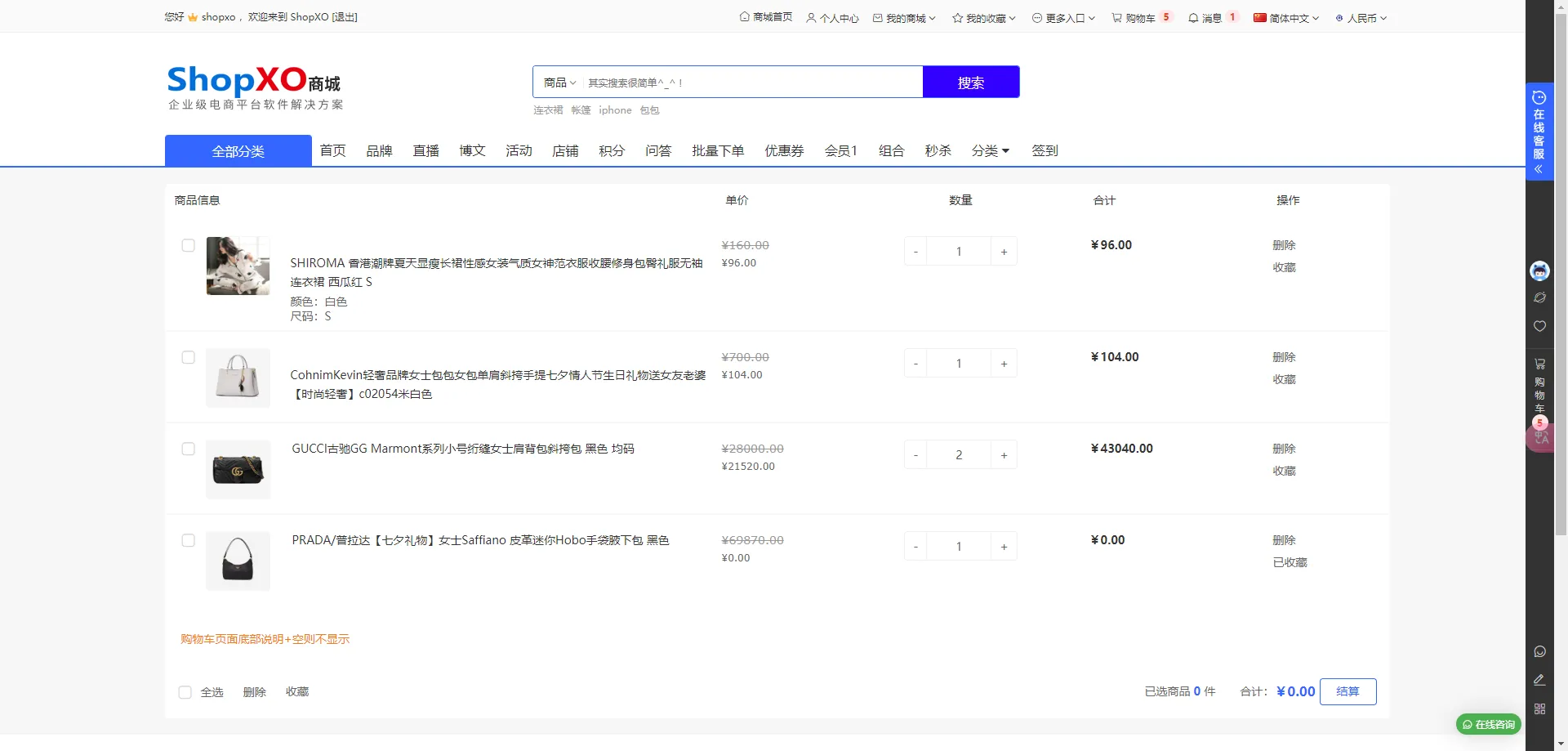Expand the 更多入口 dropdown
Image resolution: width=1568 pixels, height=751 pixels.
pos(1063,17)
